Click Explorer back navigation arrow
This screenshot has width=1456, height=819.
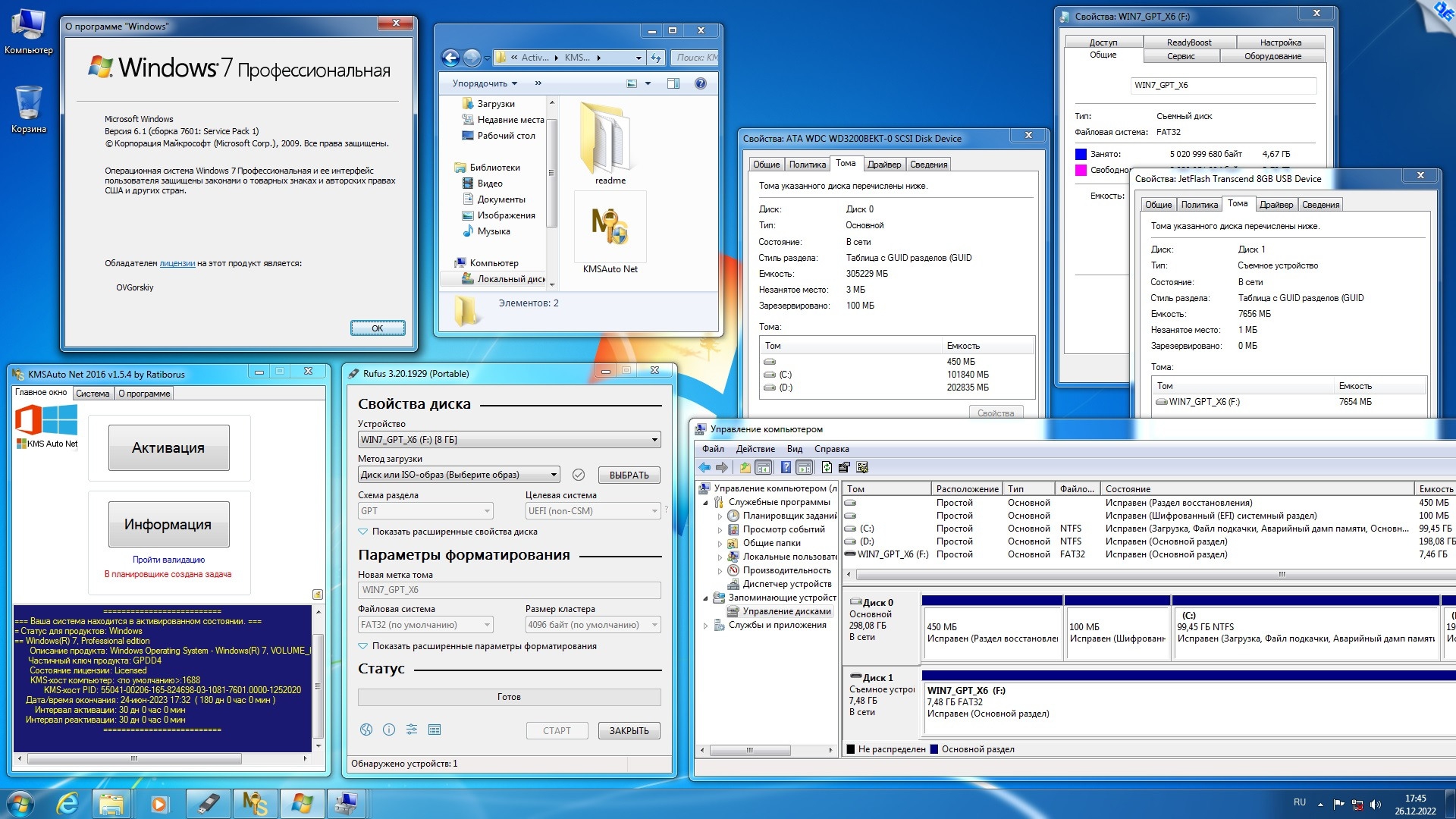[x=450, y=58]
